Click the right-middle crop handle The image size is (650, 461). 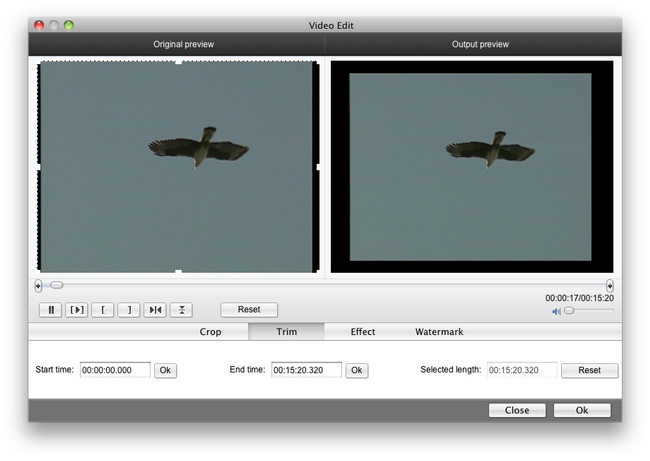[318, 167]
